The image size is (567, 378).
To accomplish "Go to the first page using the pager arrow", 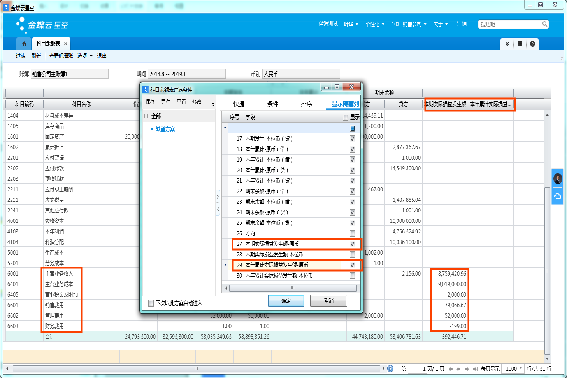I will [x=451, y=369].
